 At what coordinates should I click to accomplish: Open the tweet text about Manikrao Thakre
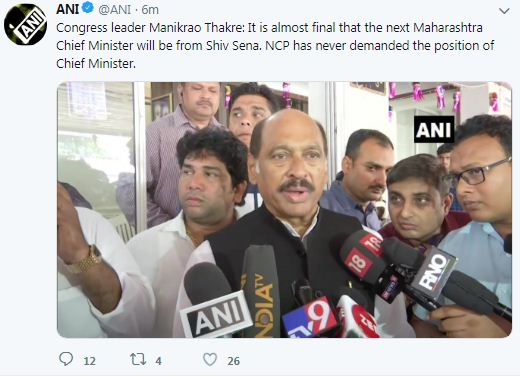[275, 46]
